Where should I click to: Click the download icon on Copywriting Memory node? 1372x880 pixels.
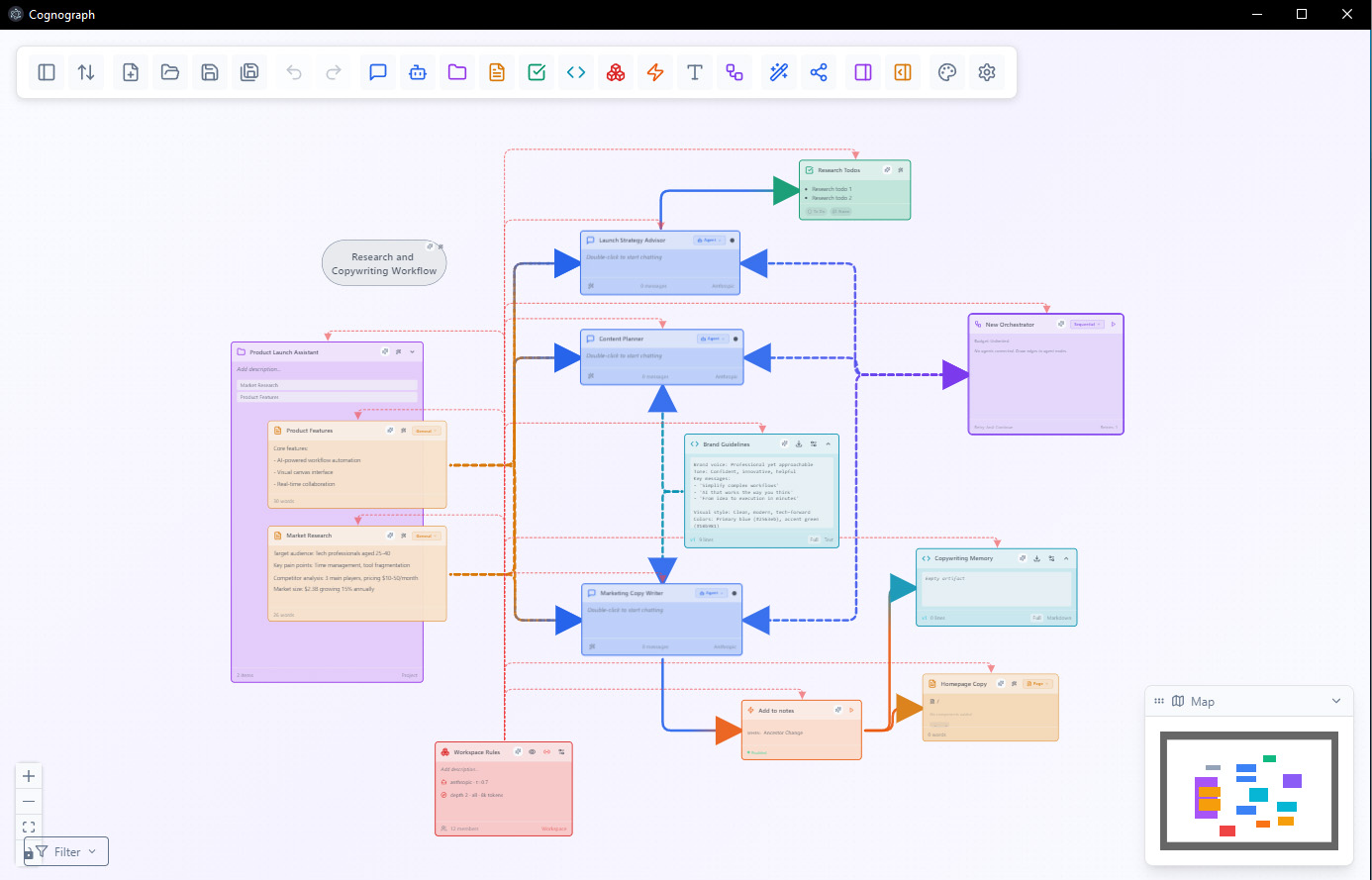coord(1036,558)
